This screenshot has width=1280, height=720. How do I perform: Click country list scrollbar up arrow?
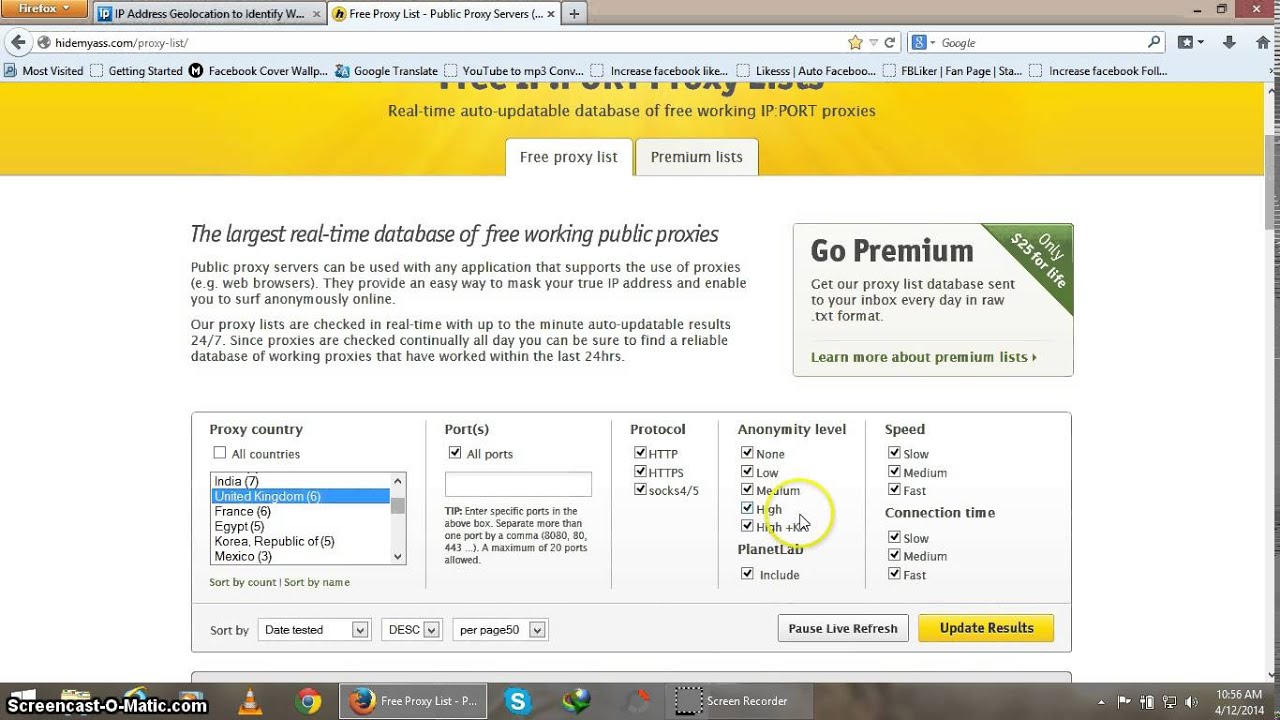tap(398, 480)
